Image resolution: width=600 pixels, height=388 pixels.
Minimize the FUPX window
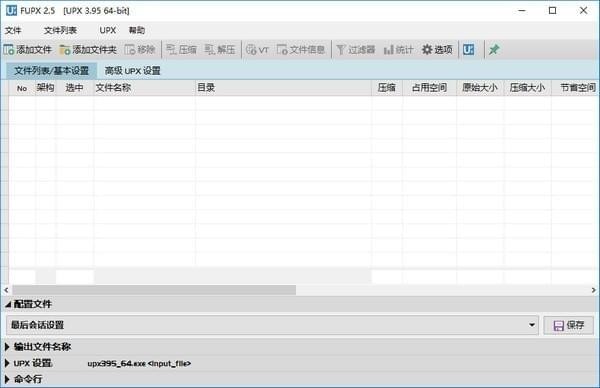pos(522,10)
